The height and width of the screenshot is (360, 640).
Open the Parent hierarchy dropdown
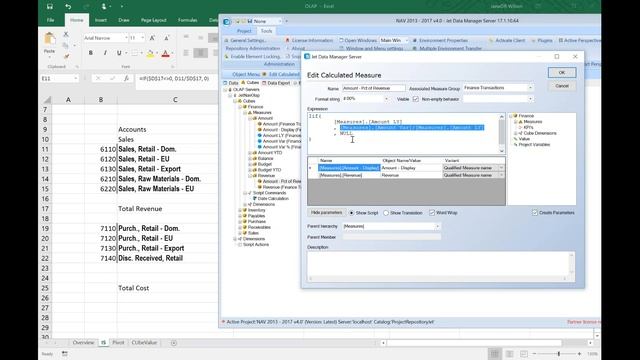[x=437, y=226]
